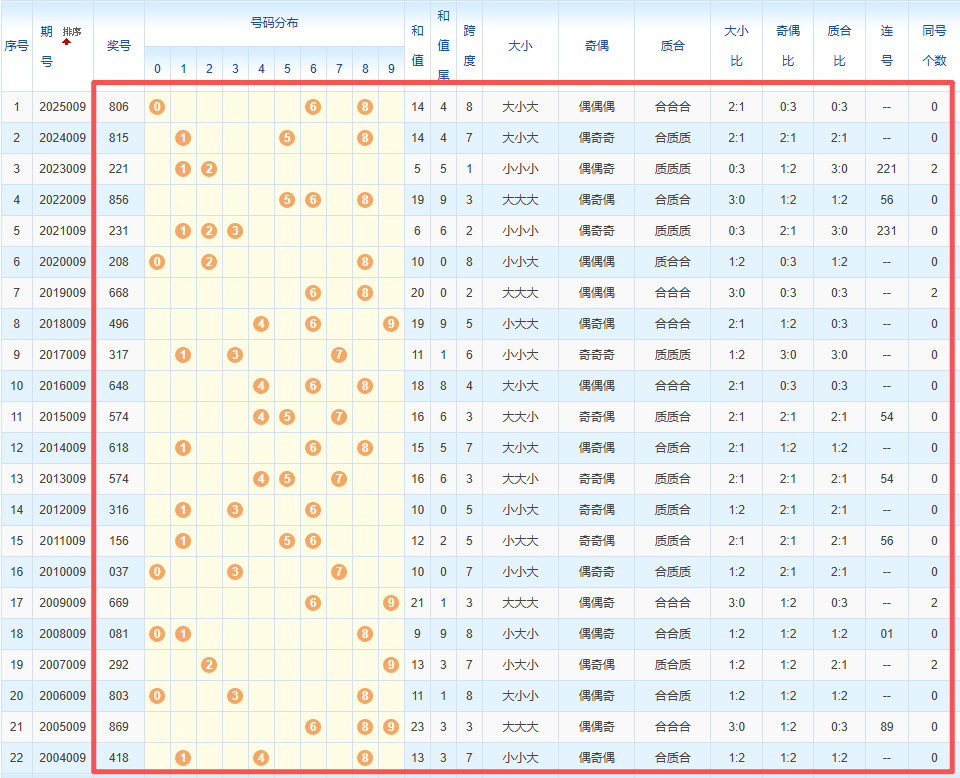Click orange ball 2 in row 2020009
This screenshot has width=960, height=778.
(x=209, y=262)
